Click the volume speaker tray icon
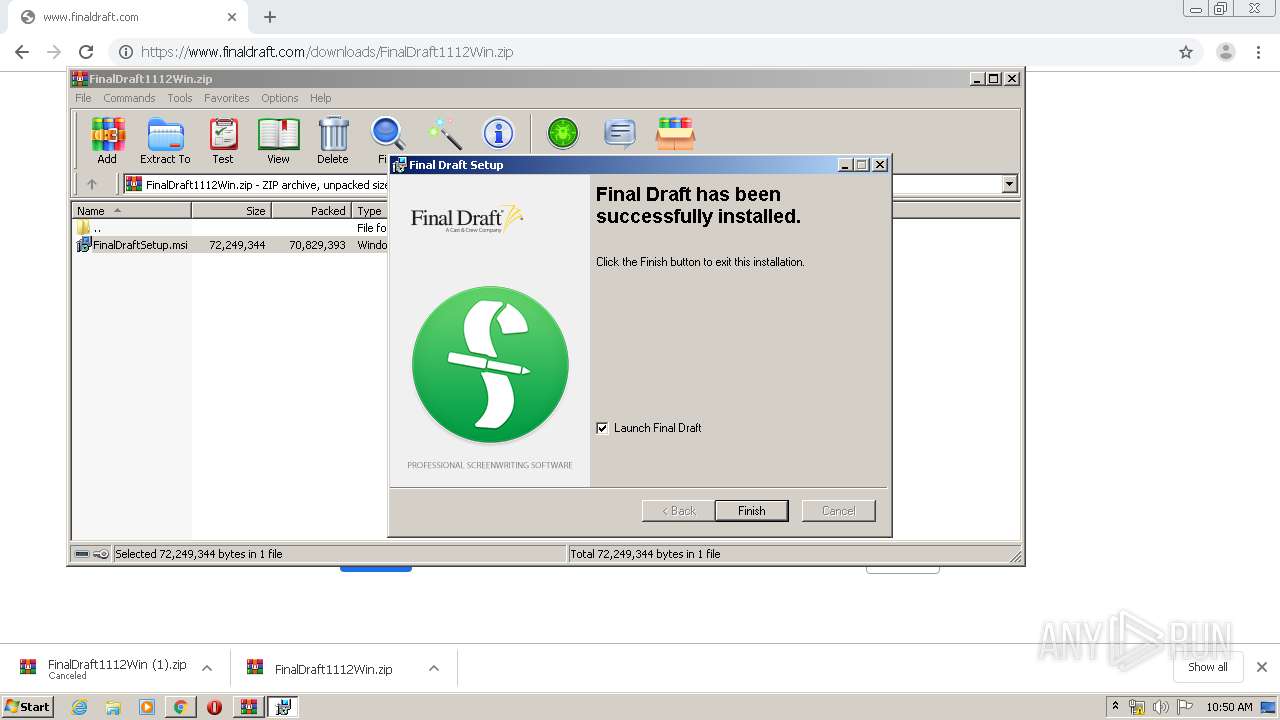 pyautogui.click(x=1161, y=707)
